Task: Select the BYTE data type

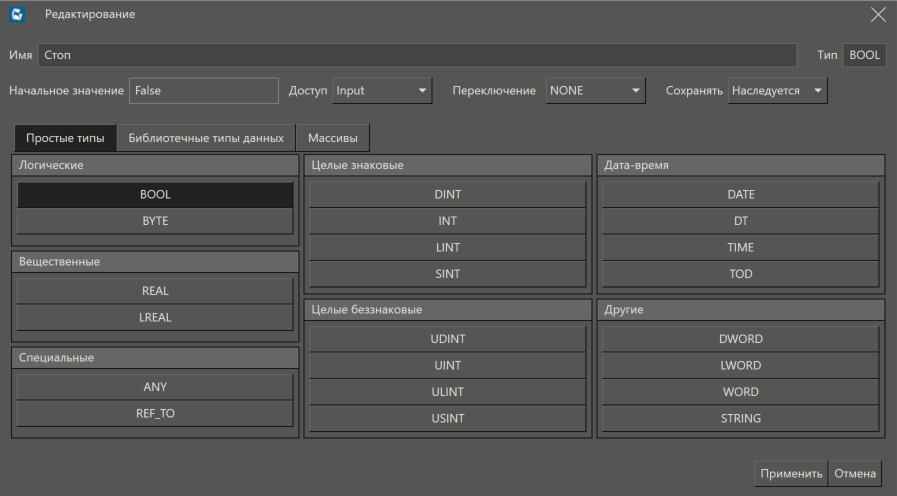Action: (x=155, y=221)
